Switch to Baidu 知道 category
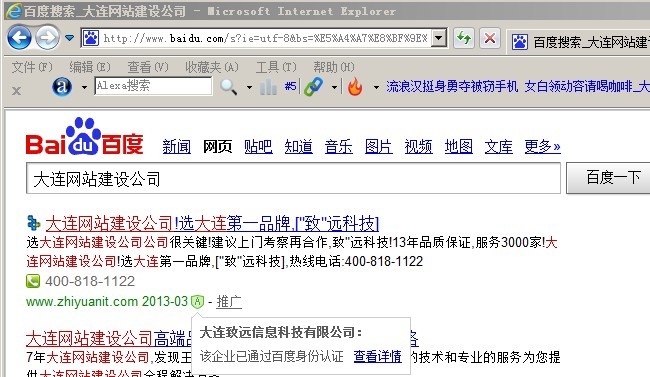 tap(298, 146)
